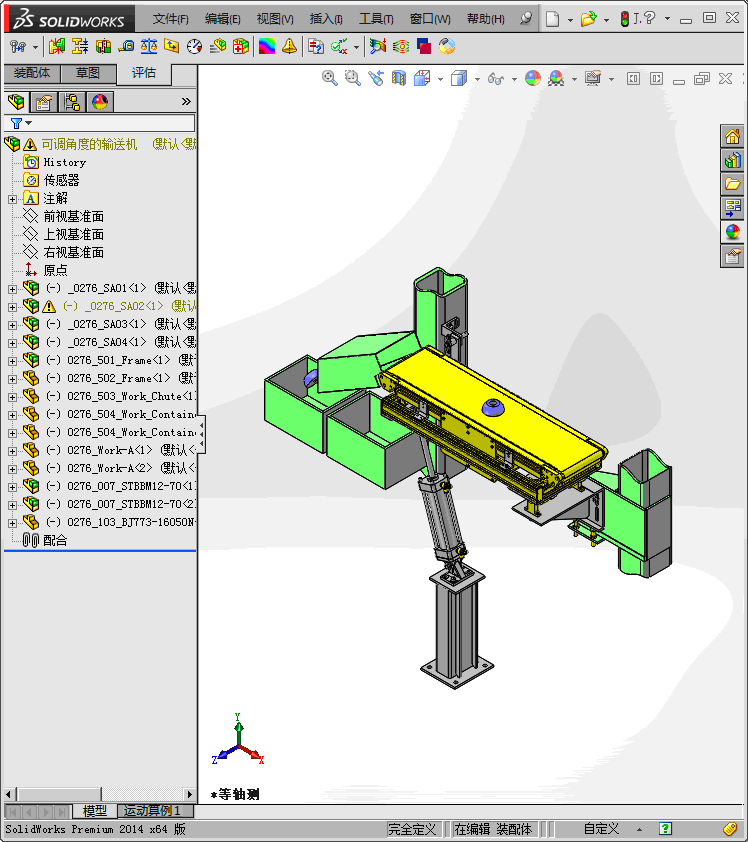Open the 工具(T) menu
The image size is (748, 842).
376,19
